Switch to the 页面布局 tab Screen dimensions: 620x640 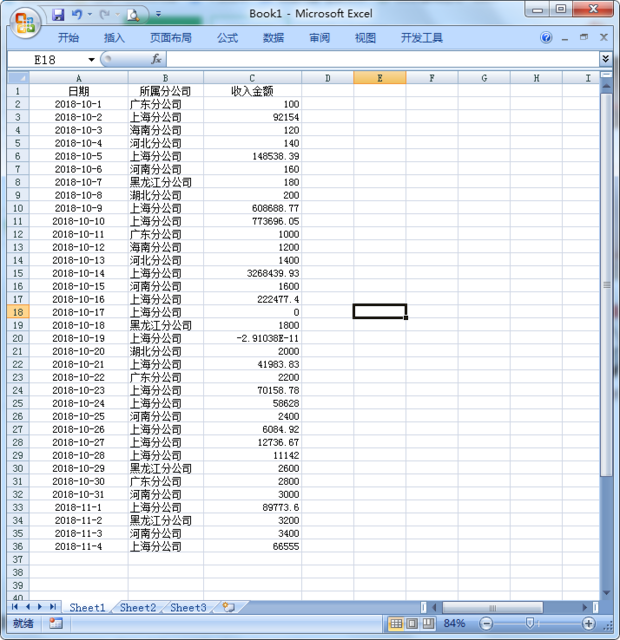(x=171, y=38)
